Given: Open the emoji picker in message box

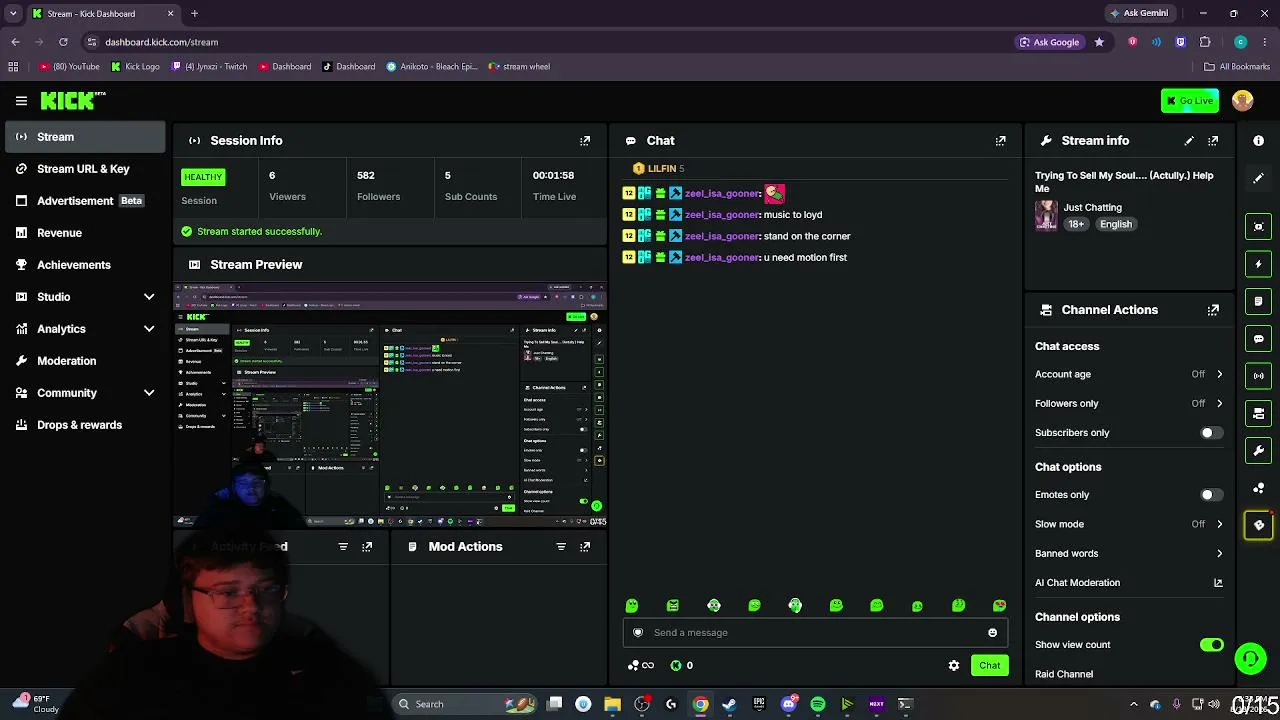Looking at the screenshot, I should click(992, 632).
